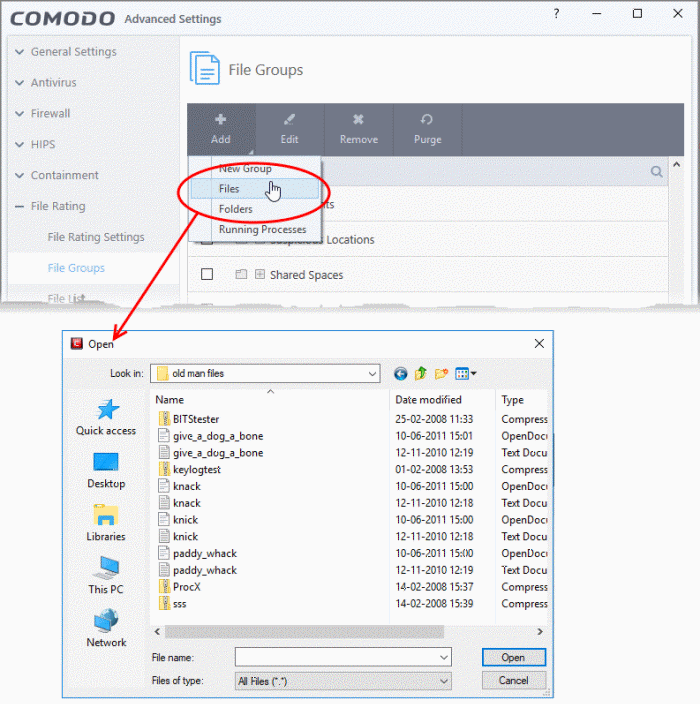Open File Rating Settings page
Viewport: 700px width, 704px height.
point(96,237)
